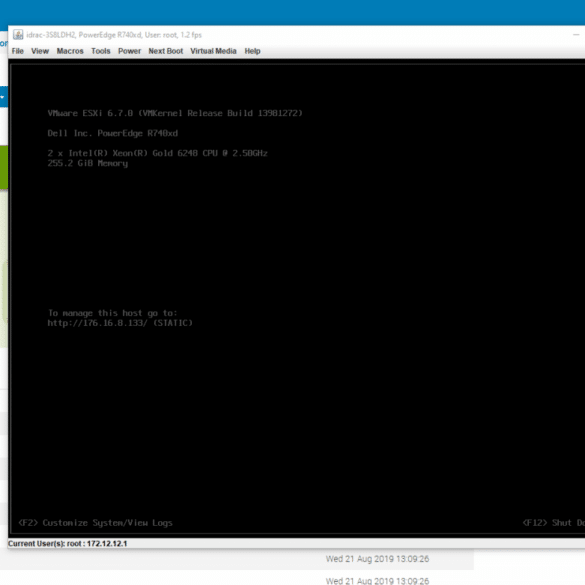
Task: Click the F12 Shut Down label
Action: pyautogui.click(x=554, y=523)
